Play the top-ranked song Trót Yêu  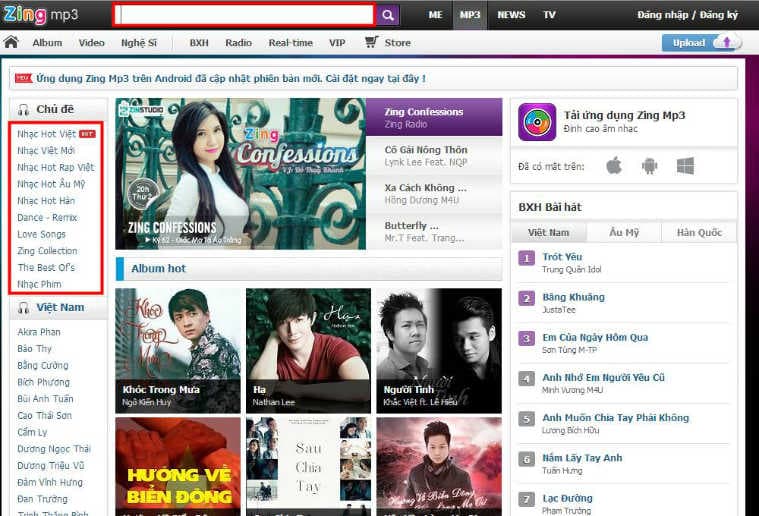[562, 257]
